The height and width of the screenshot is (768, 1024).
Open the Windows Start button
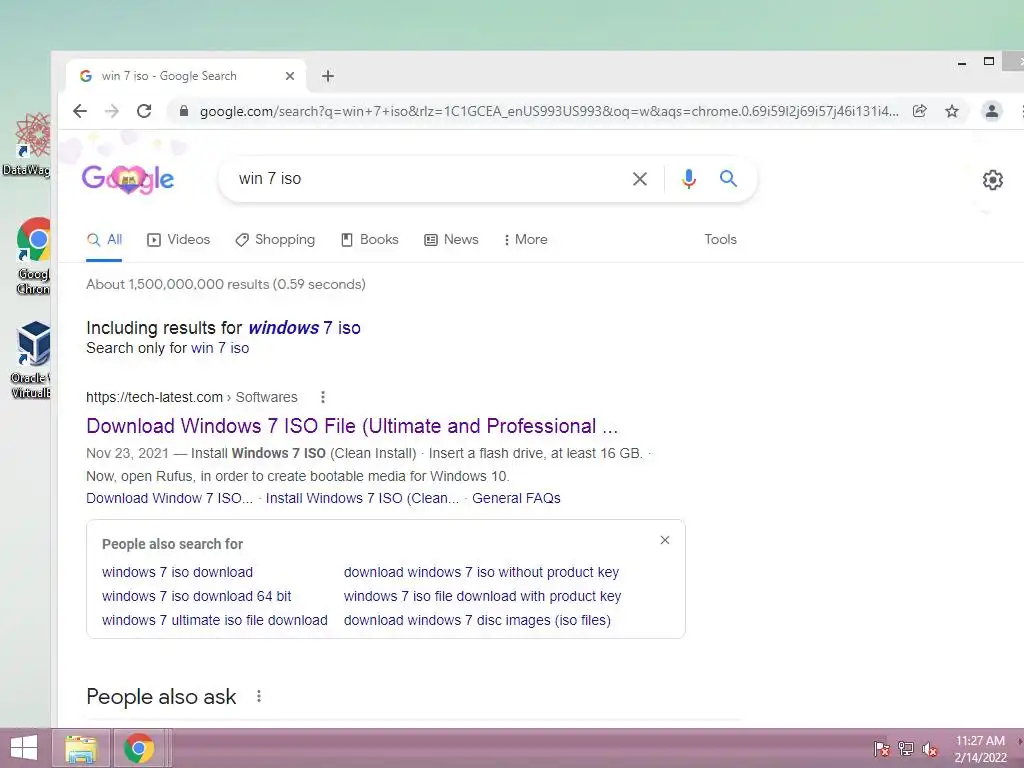click(24, 748)
